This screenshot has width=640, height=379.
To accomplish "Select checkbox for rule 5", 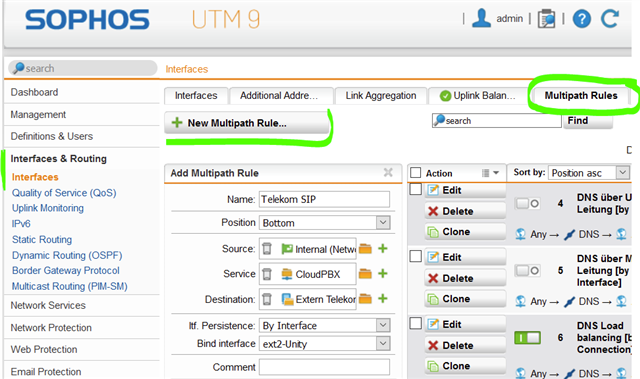I will tap(416, 256).
